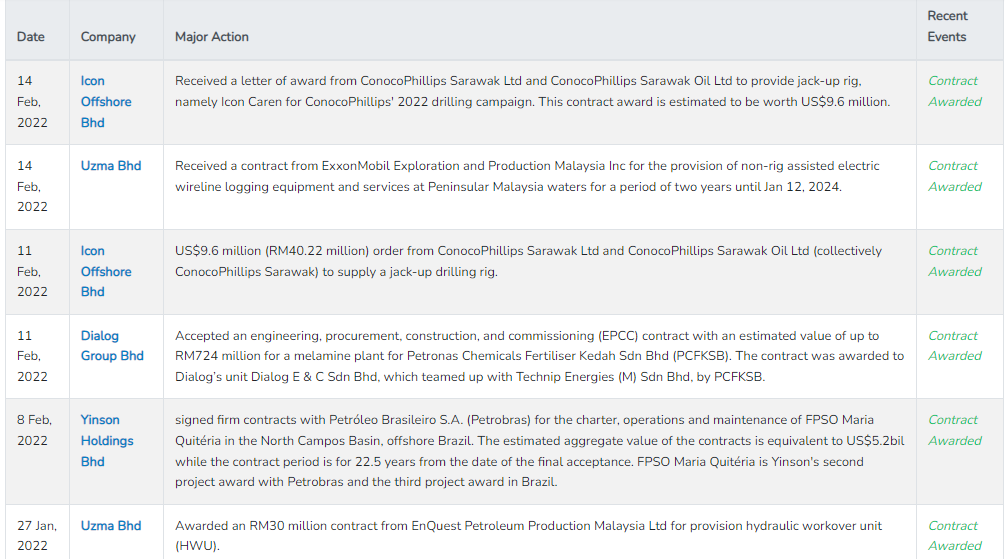Open the Dialog Group Bhd company link
The width and height of the screenshot is (1005, 559).
click(x=112, y=346)
